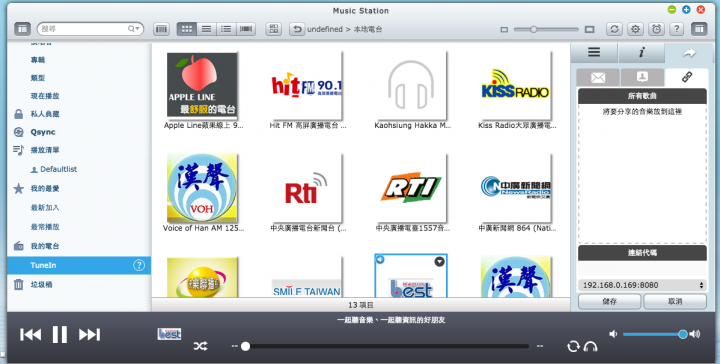Switch to thumbnail grid view
This screenshot has height=364, width=720.
186,29
